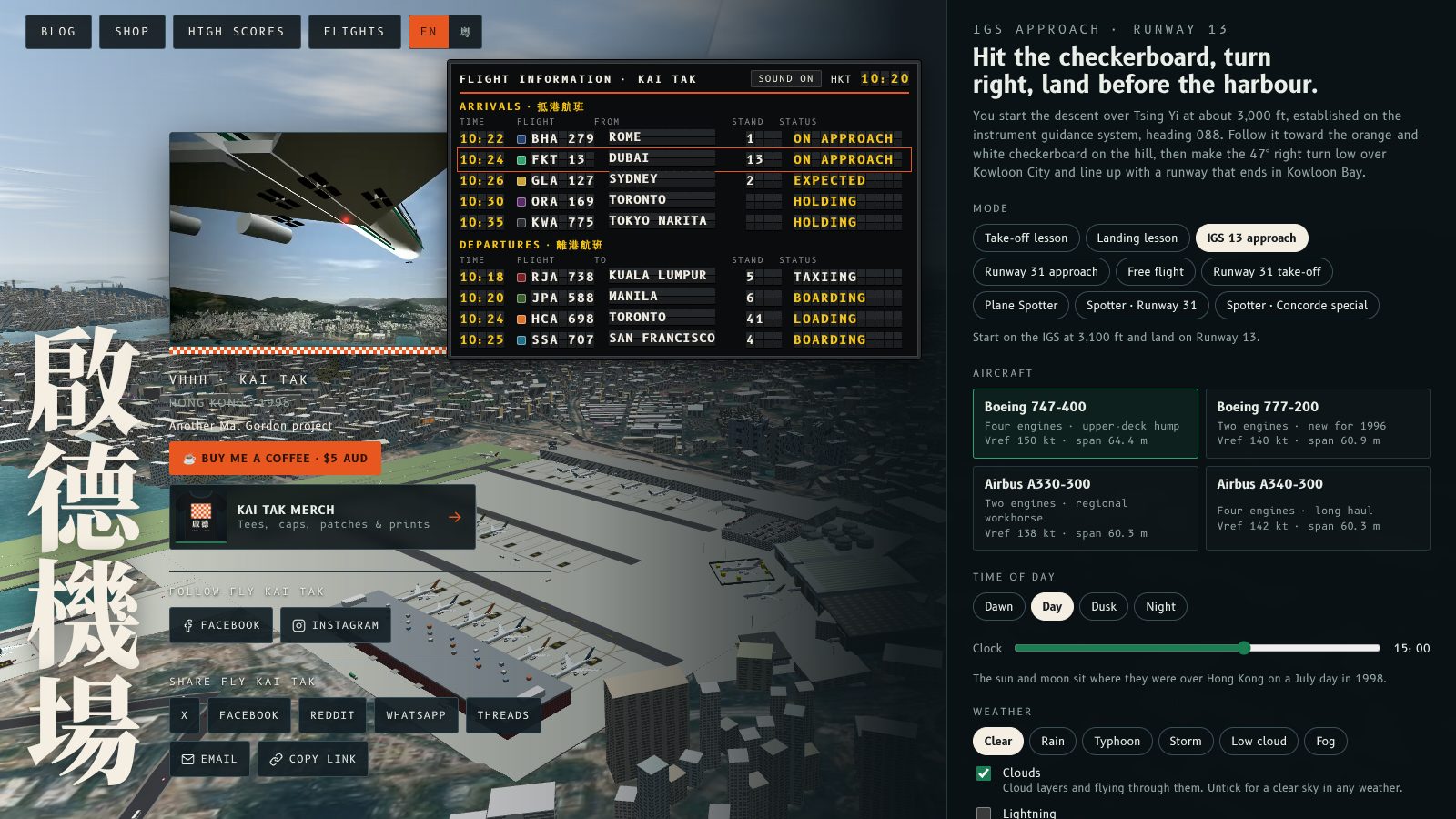Open the Blog menu item
The width and height of the screenshot is (1456, 819).
pyautogui.click(x=58, y=32)
